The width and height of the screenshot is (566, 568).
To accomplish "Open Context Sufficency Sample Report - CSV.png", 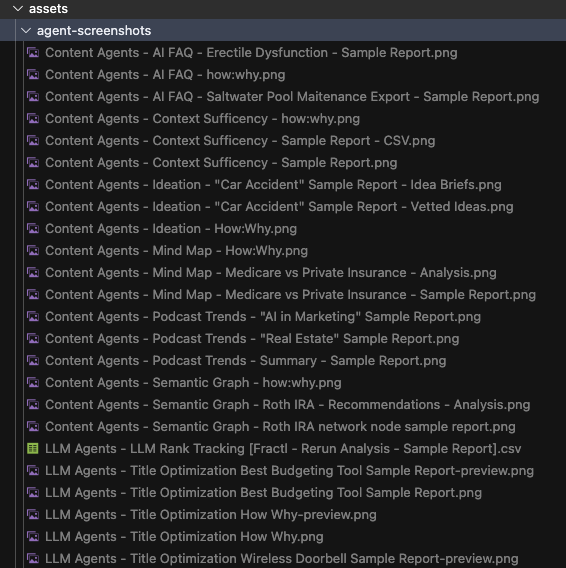I will pos(240,141).
